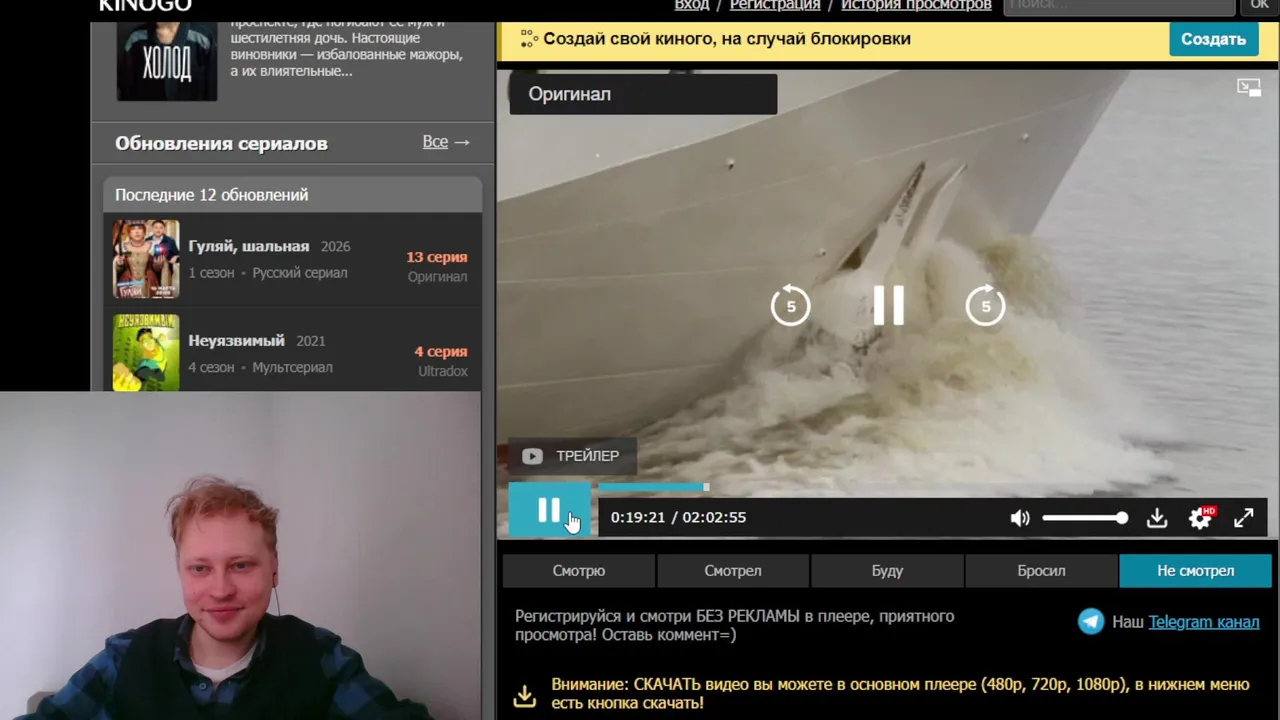Click the 13 серия label
This screenshot has height=720, width=1280.
pos(437,257)
